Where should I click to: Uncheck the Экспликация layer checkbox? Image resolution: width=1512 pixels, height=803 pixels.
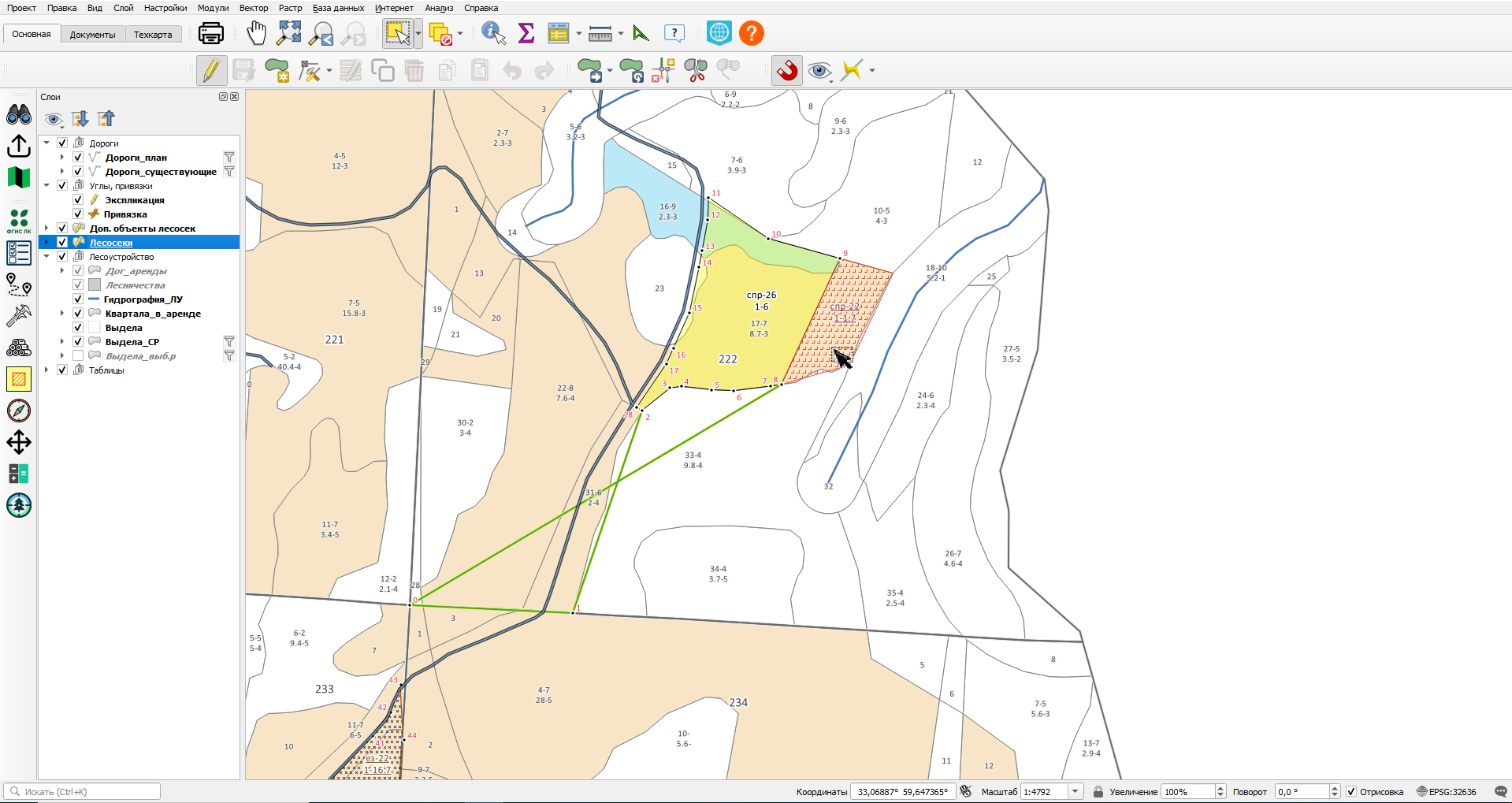pos(78,200)
